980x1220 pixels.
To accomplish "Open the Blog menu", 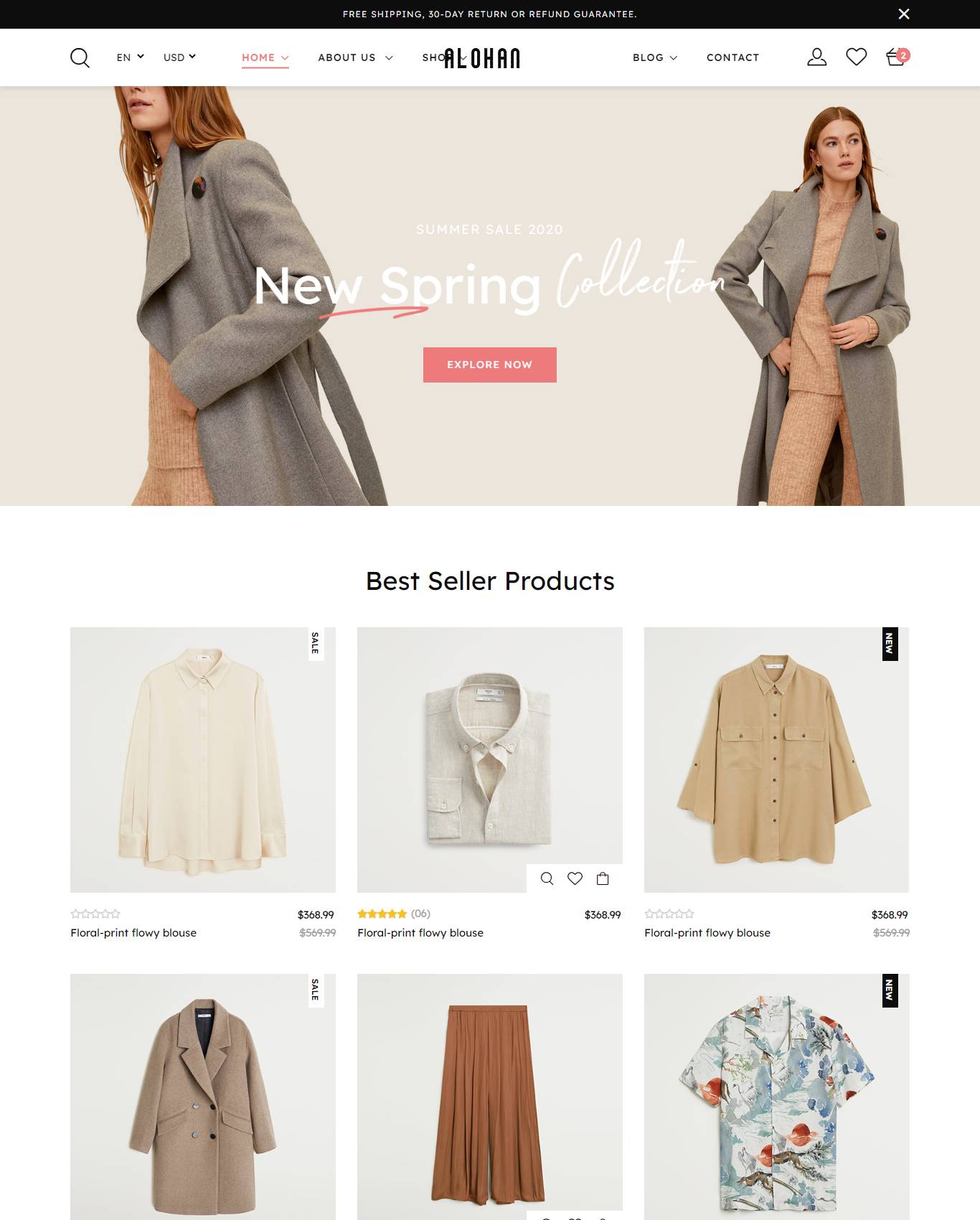I will tap(654, 57).
